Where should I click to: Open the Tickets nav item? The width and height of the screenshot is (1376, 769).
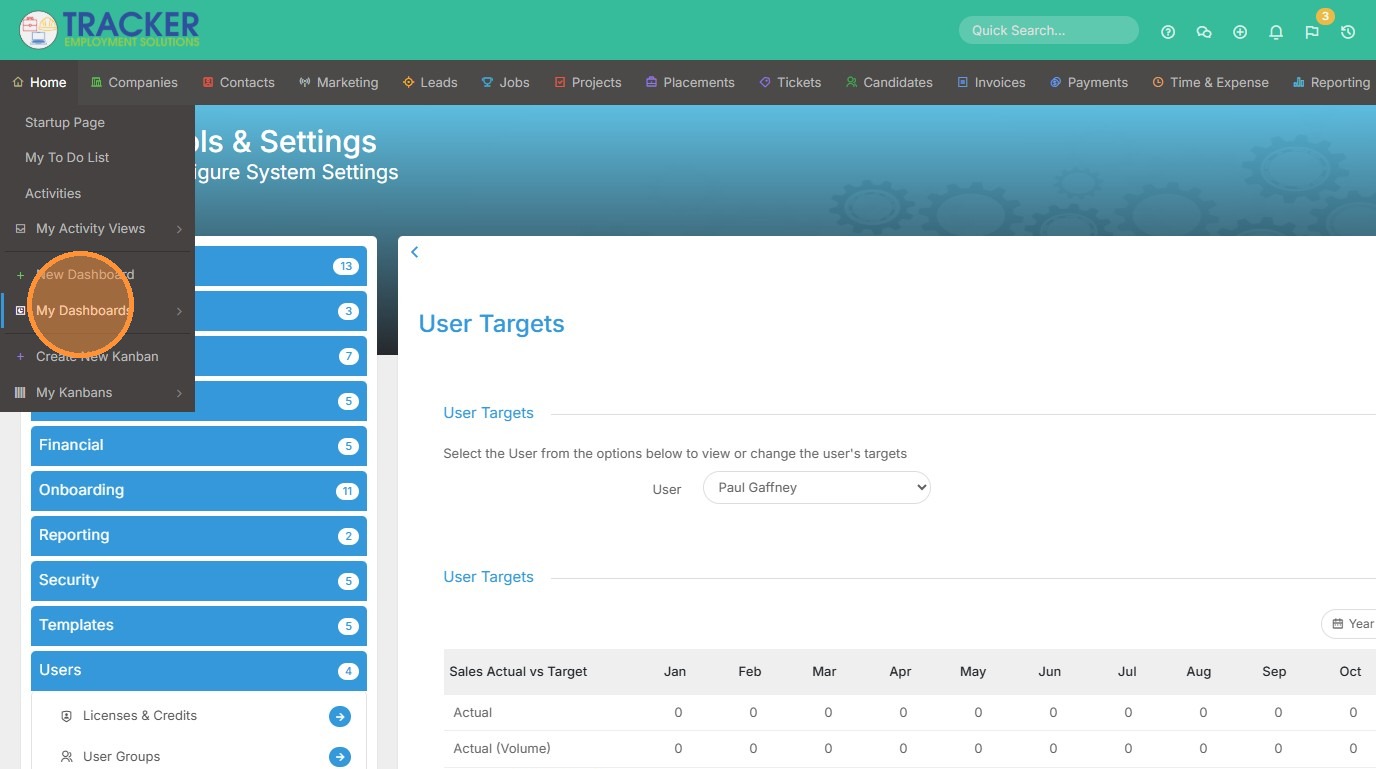tap(790, 82)
